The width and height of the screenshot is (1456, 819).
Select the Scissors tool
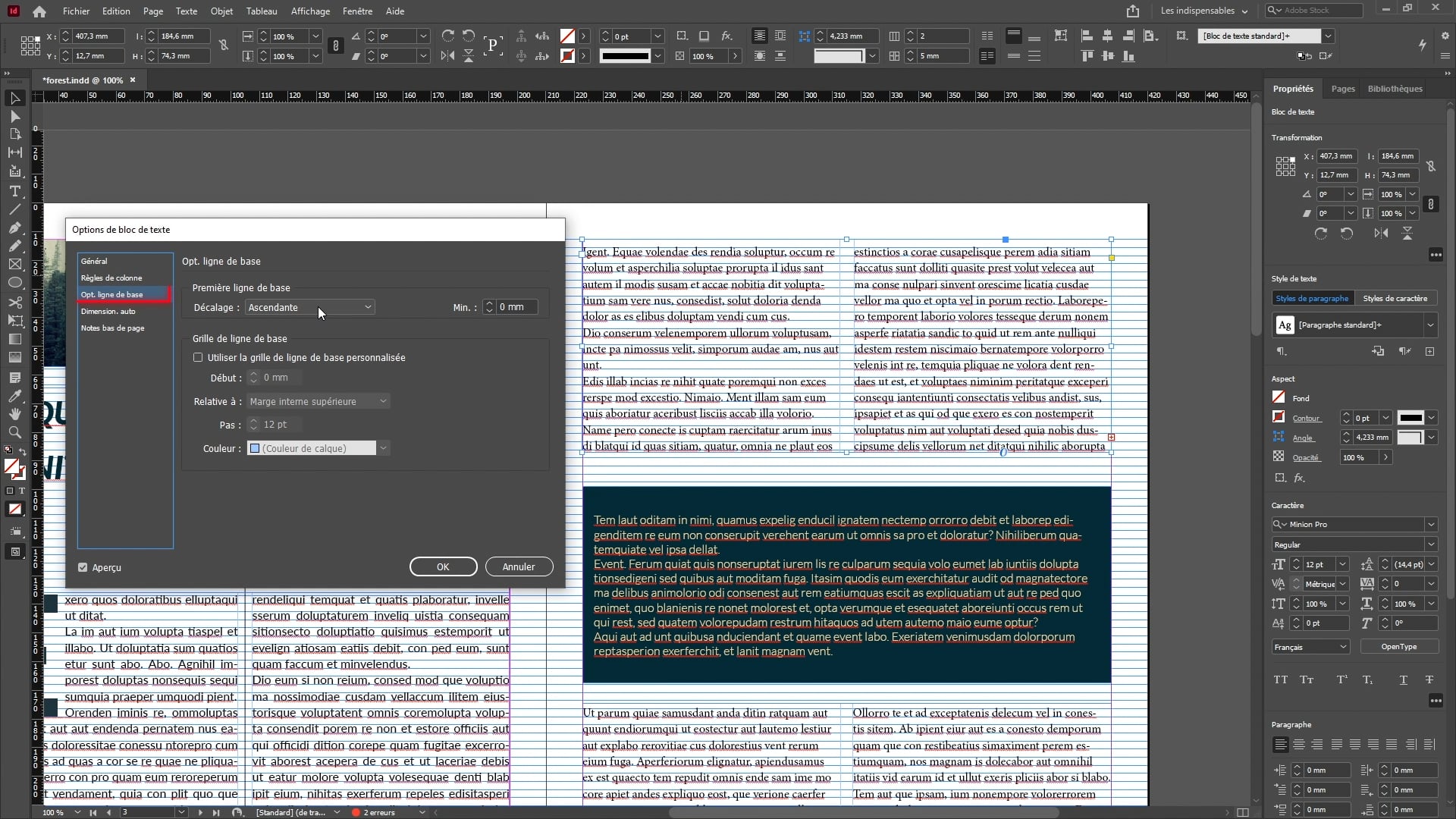click(14, 302)
